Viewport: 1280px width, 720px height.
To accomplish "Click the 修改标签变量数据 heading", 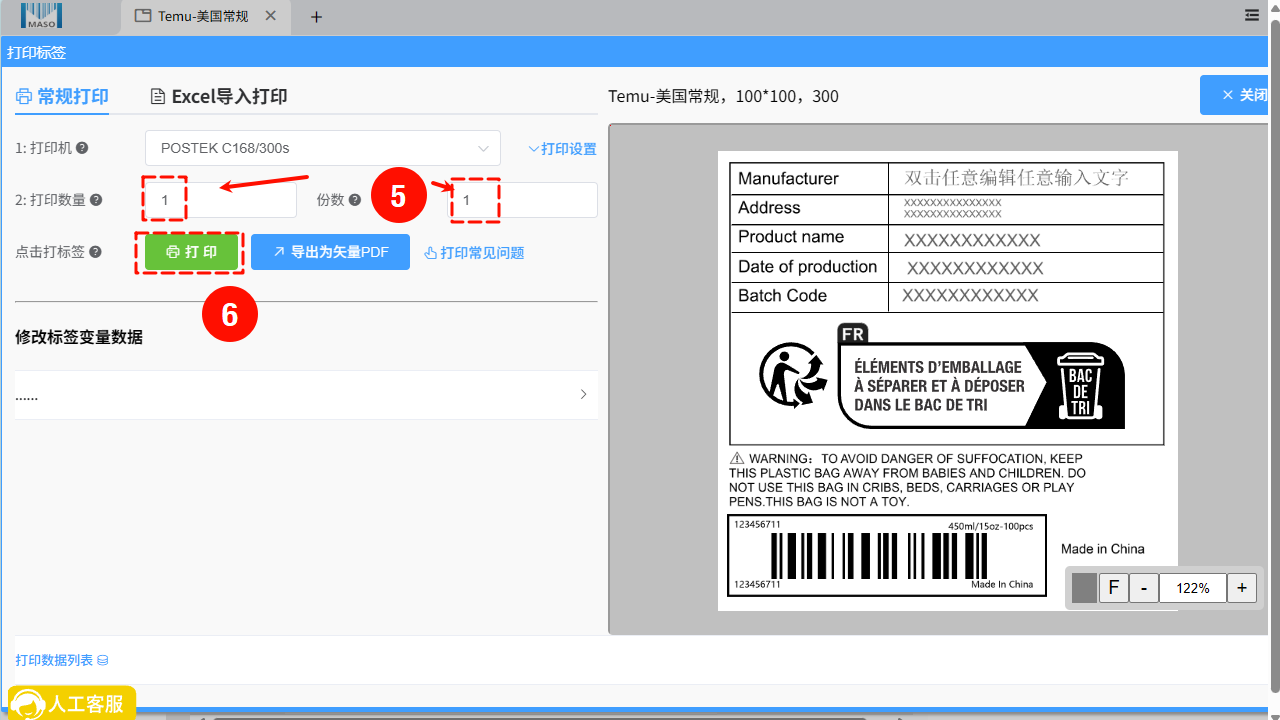I will pyautogui.click(x=79, y=337).
